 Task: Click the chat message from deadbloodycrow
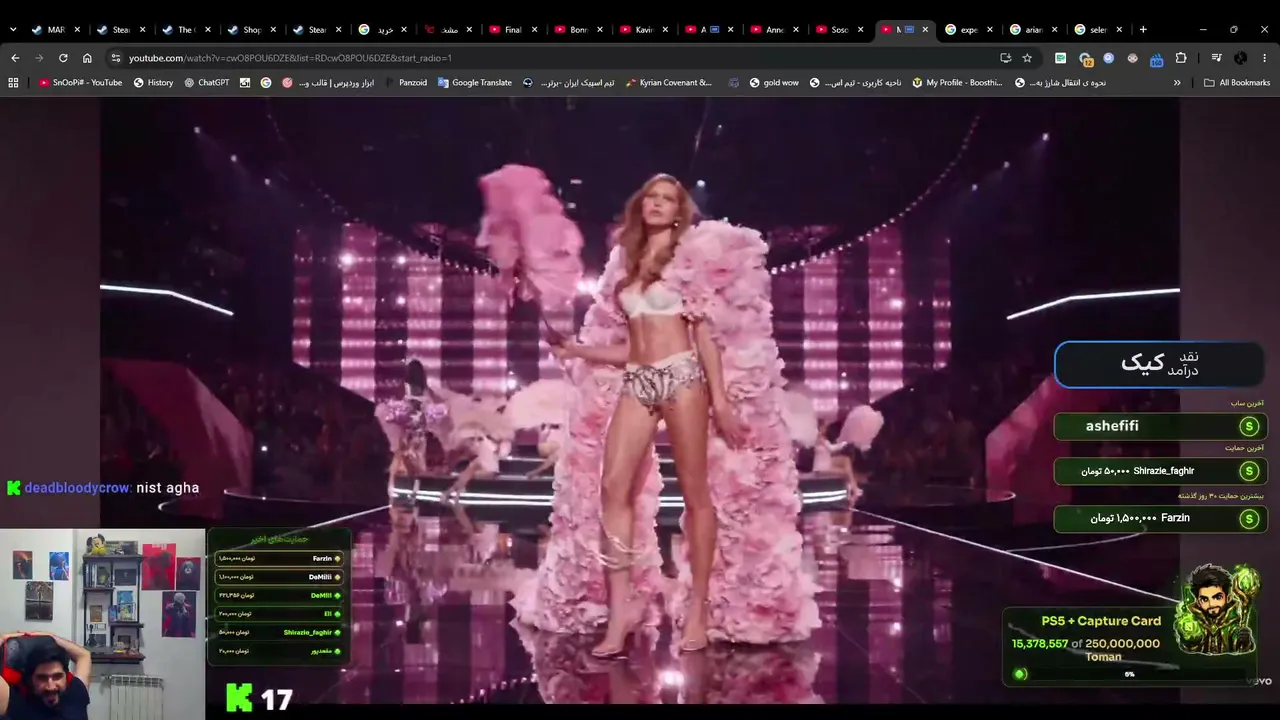pos(103,488)
